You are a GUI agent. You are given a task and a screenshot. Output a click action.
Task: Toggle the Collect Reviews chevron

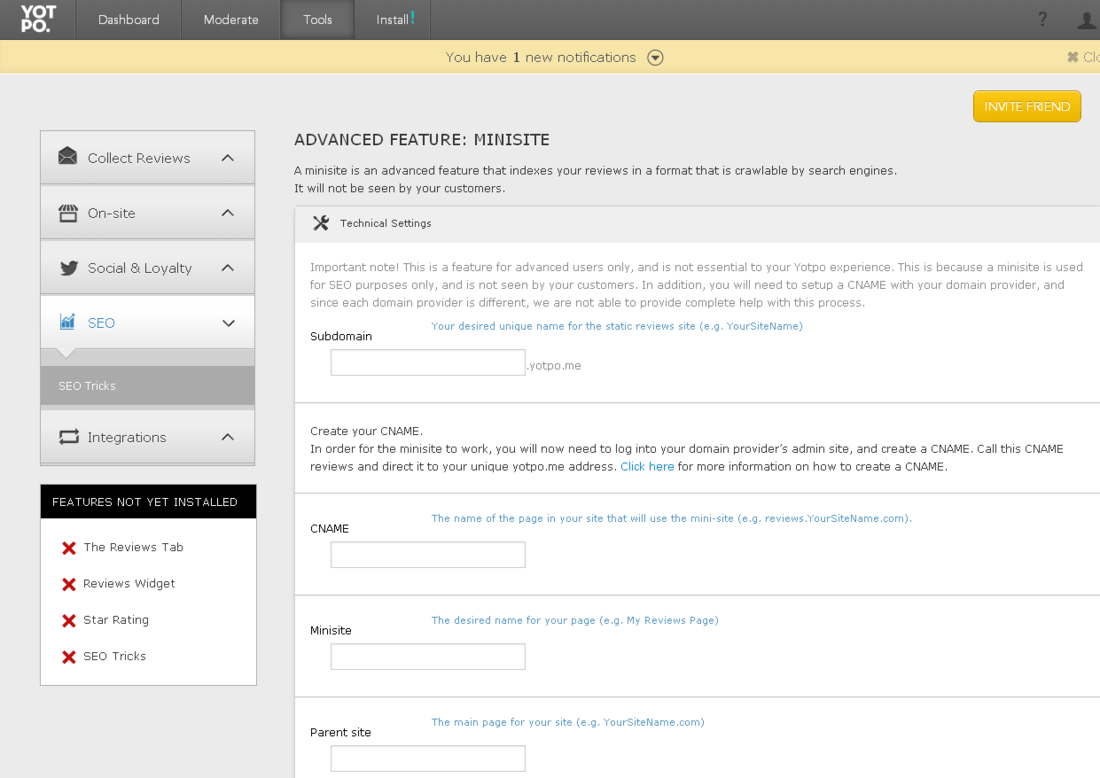point(227,158)
